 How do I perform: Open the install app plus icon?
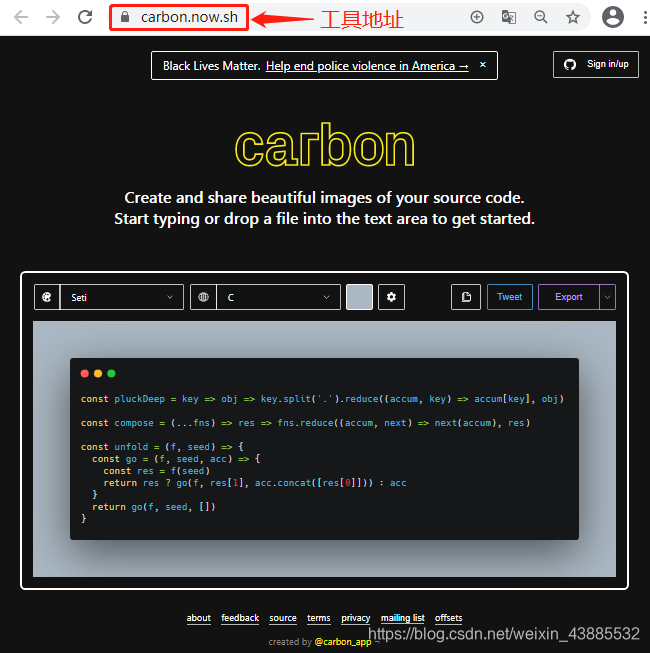coord(477,17)
